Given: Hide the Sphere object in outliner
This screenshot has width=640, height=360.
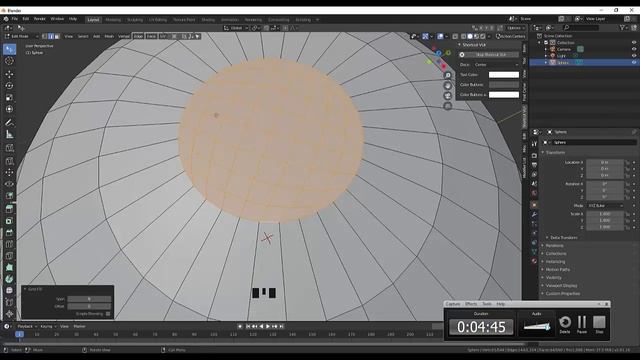Looking at the screenshot, I should (x=634, y=62).
